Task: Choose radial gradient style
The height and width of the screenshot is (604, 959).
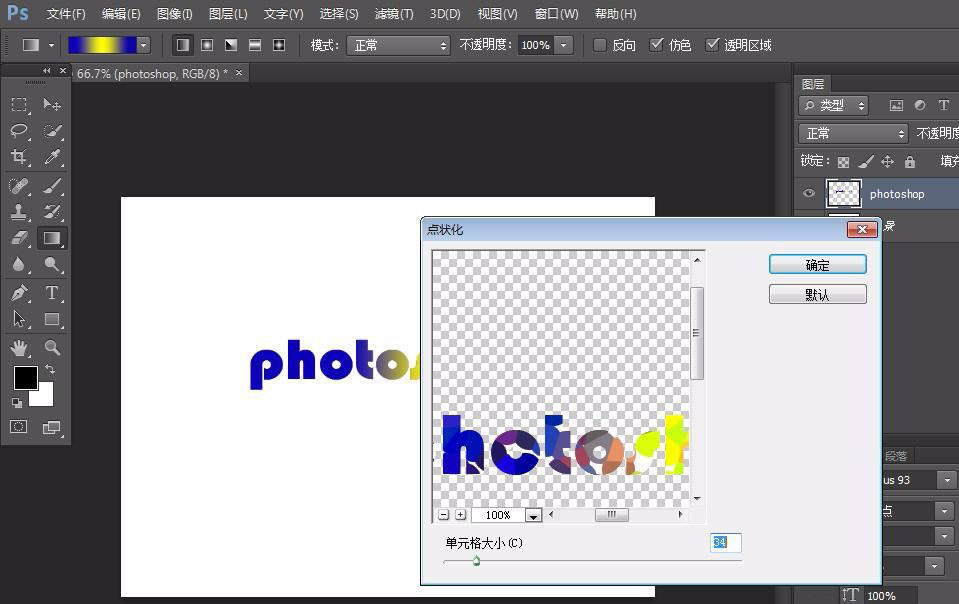Action: pyautogui.click(x=207, y=45)
